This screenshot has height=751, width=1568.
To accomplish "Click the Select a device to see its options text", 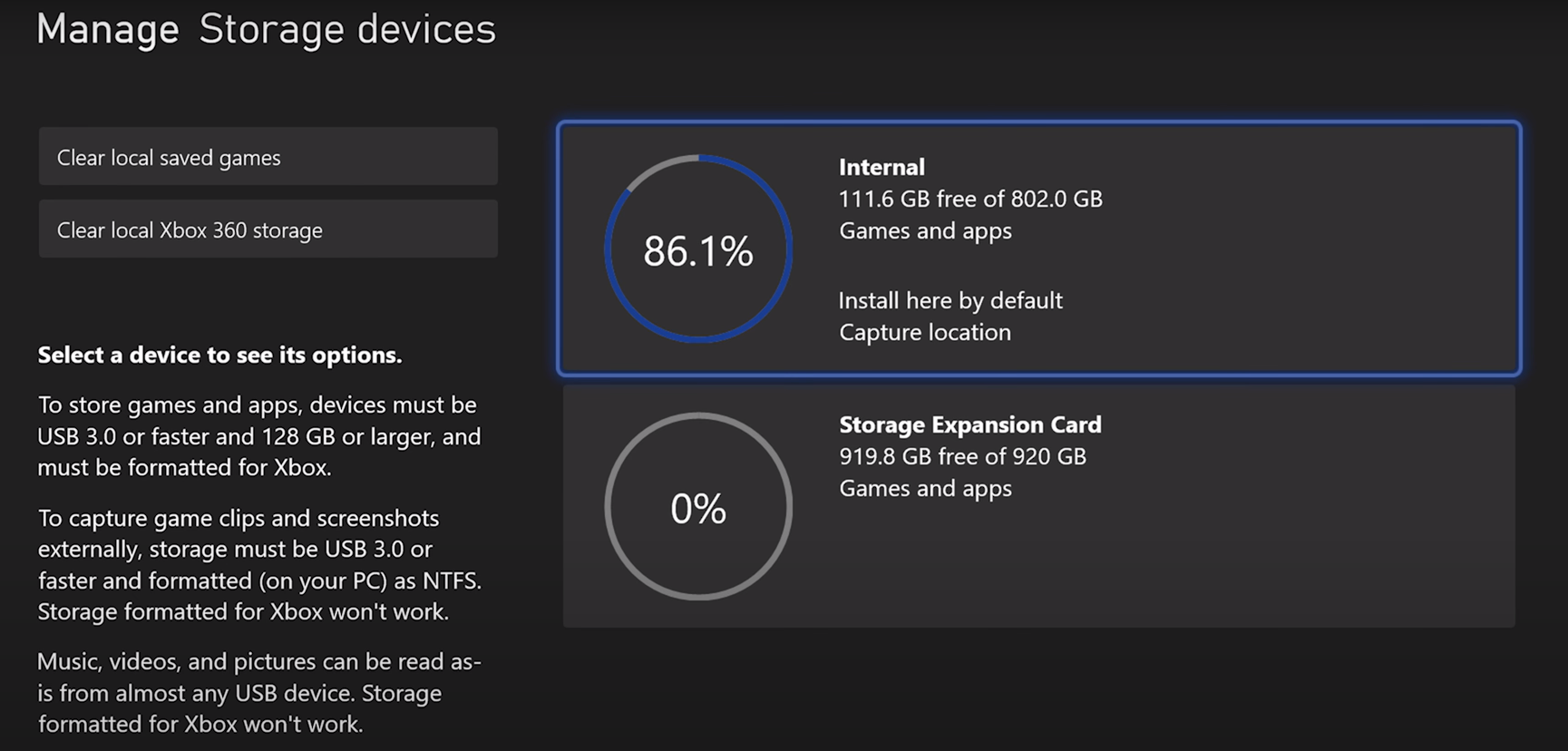I will coord(219,355).
